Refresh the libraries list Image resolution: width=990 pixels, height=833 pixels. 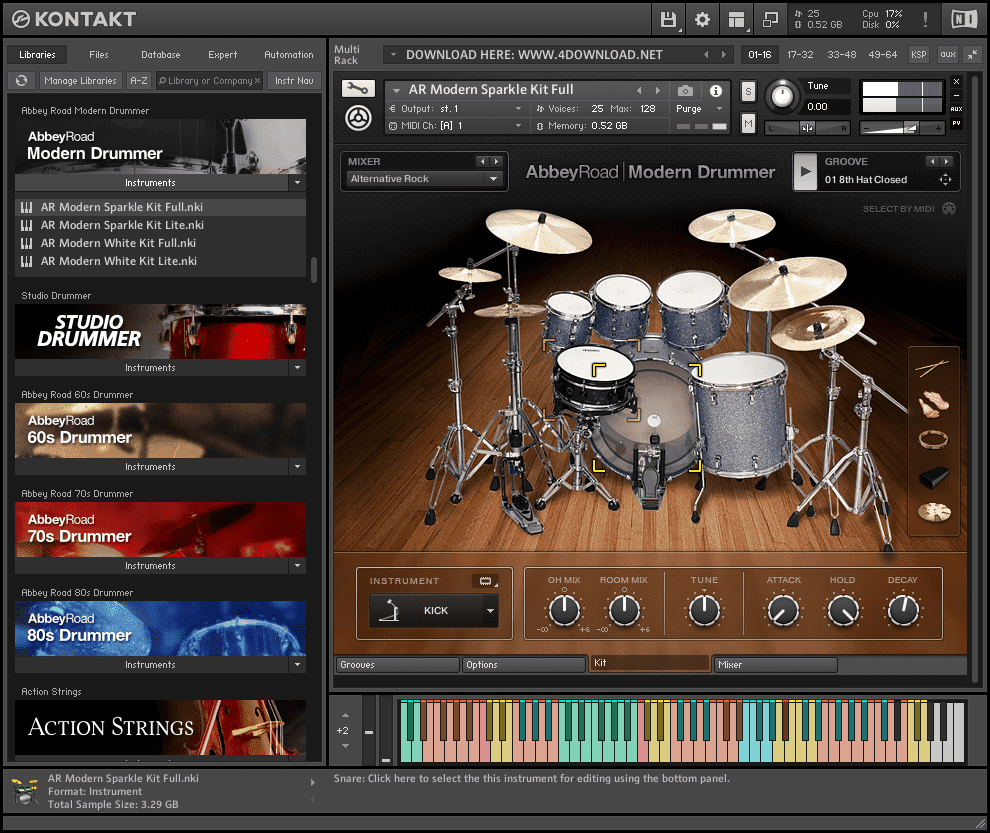coord(21,81)
